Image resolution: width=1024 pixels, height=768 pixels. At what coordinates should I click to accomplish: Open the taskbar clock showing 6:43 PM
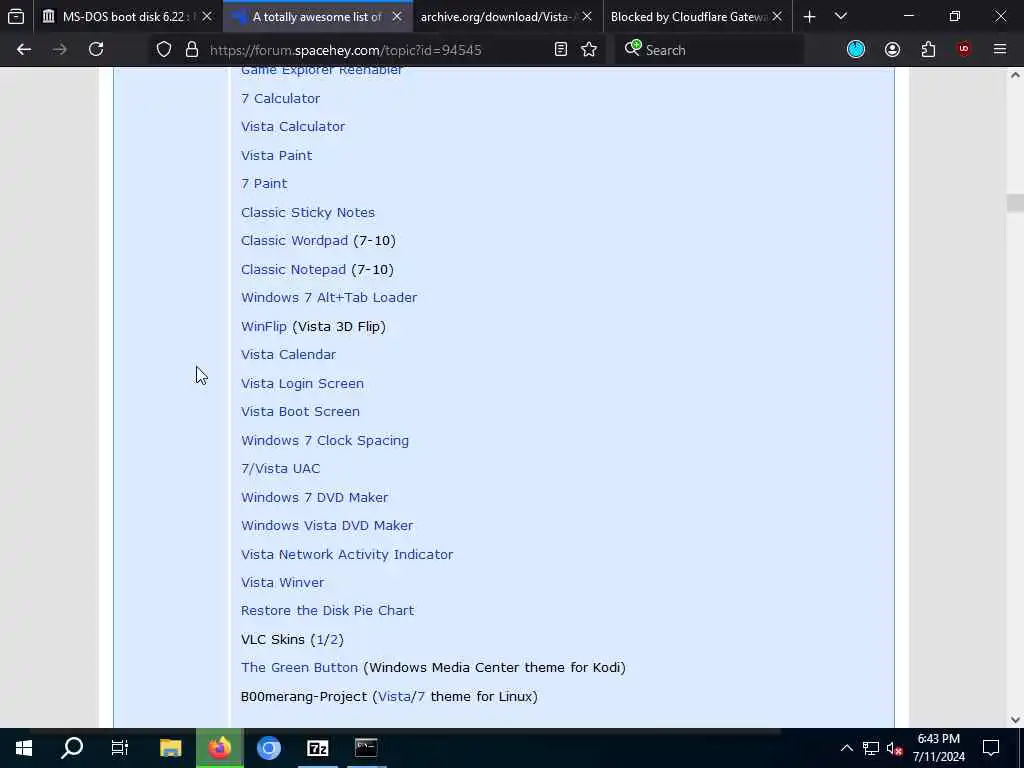point(938,748)
